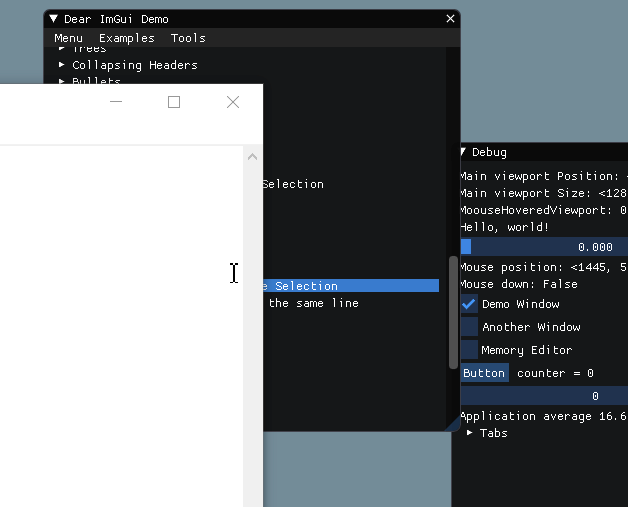Click the Mouse position text line
Viewport: 628px width, 507px height.
pyautogui.click(x=544, y=267)
